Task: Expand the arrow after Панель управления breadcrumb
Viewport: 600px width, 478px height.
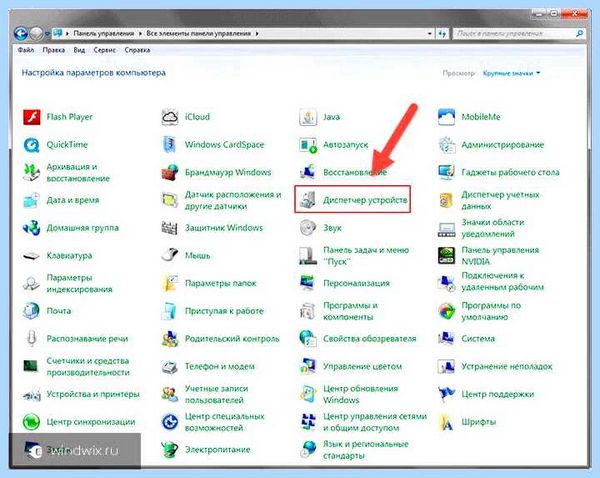Action: [140, 34]
